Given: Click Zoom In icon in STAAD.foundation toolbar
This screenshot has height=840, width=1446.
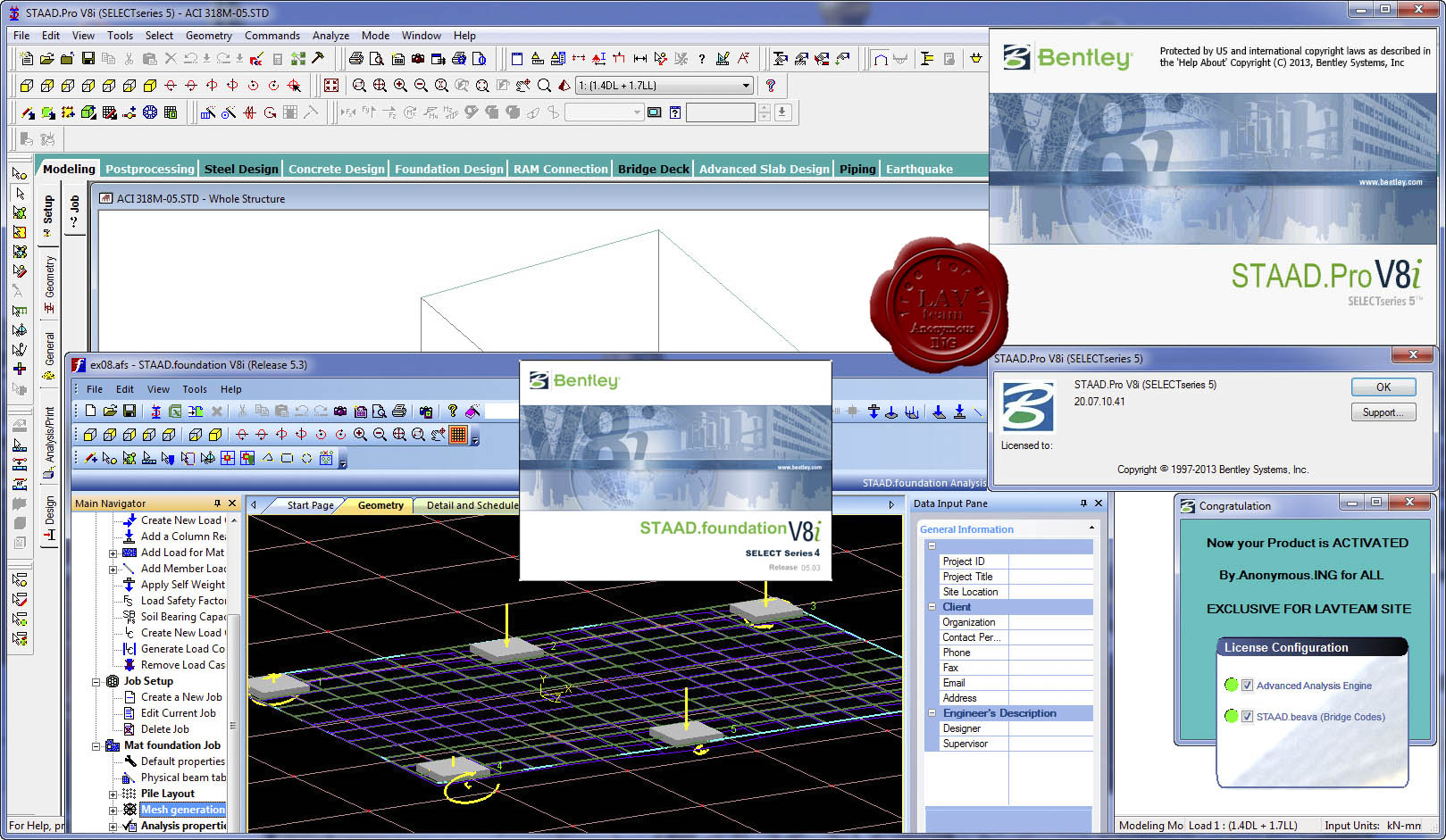Looking at the screenshot, I should [x=360, y=435].
